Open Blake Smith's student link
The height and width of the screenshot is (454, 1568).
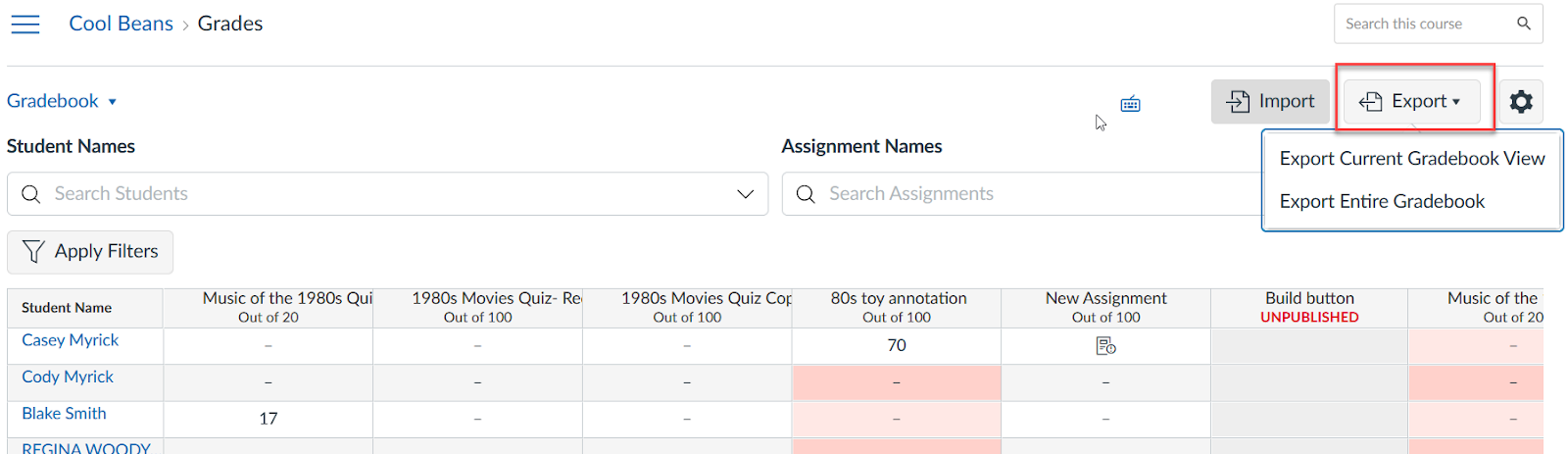65,414
